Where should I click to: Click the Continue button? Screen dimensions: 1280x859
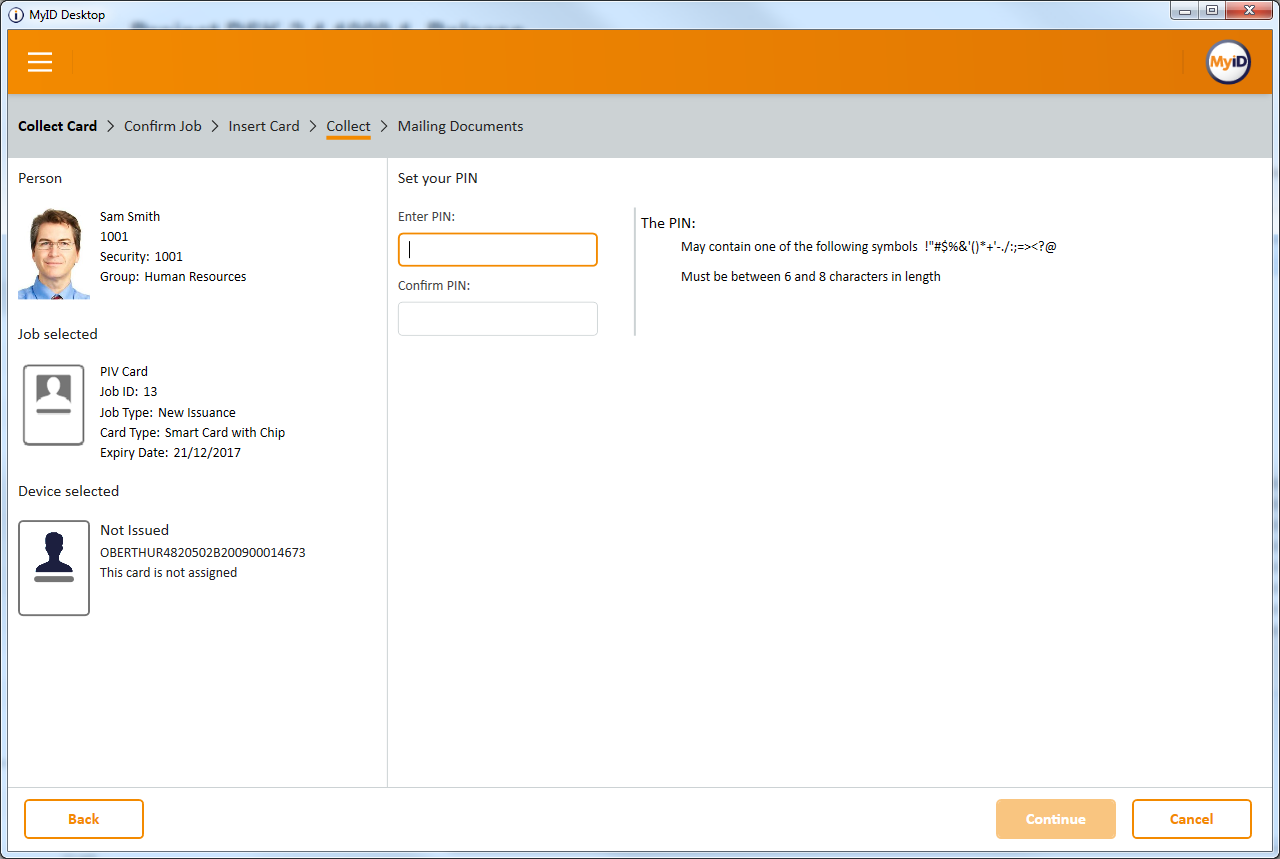click(1055, 819)
